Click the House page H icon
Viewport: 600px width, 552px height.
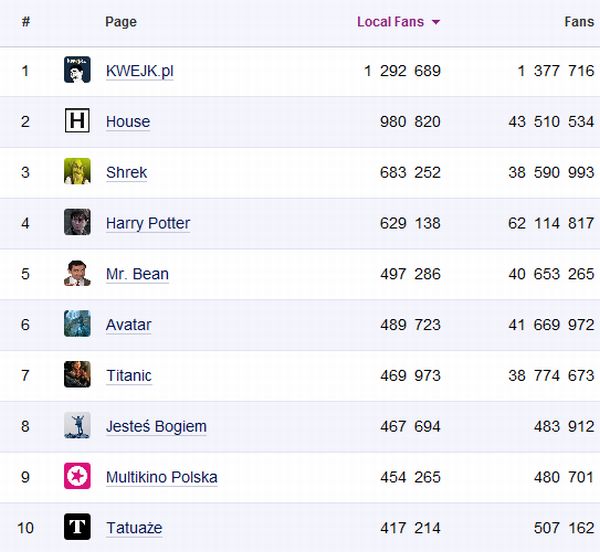pos(77,121)
